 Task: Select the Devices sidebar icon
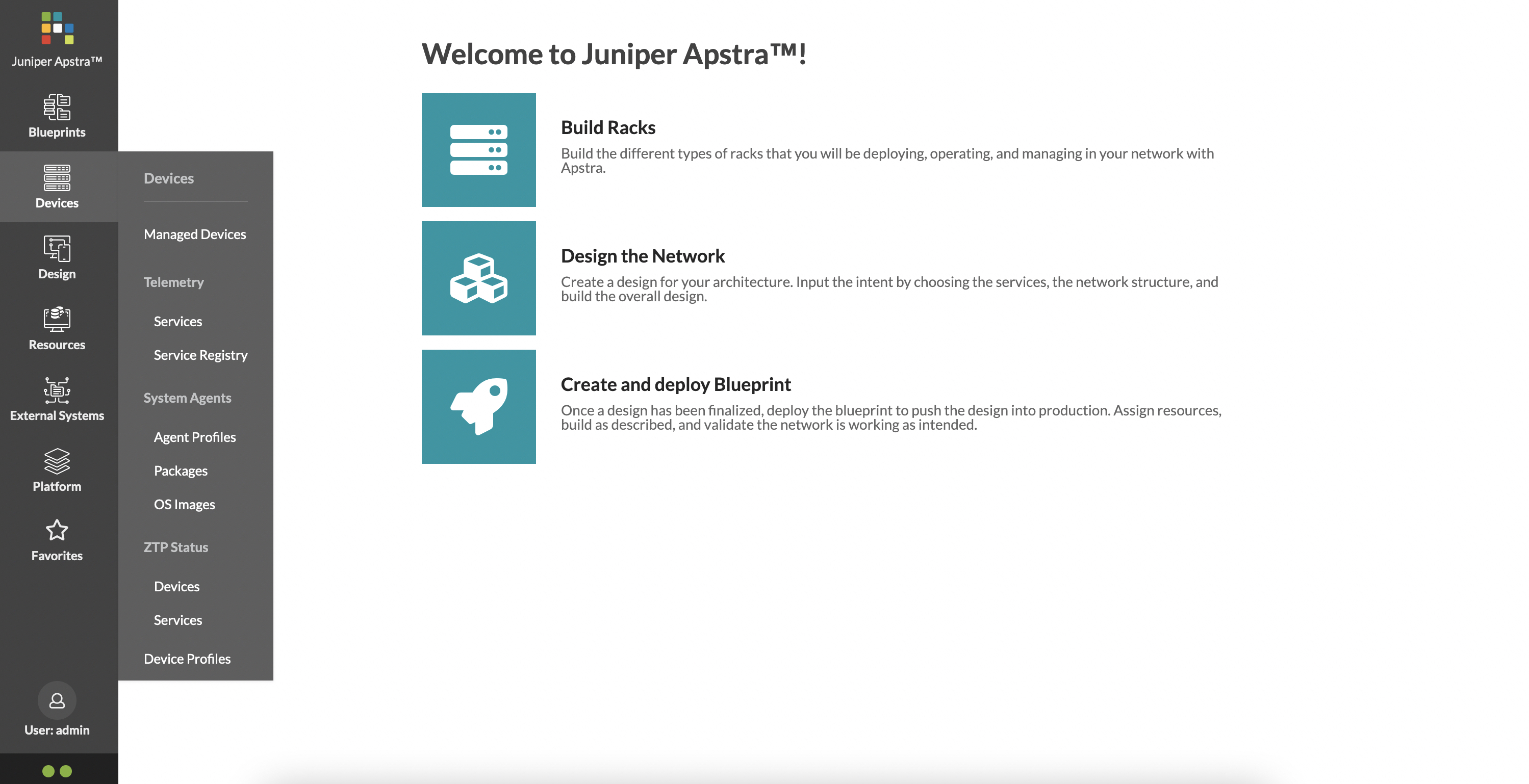coord(57,178)
